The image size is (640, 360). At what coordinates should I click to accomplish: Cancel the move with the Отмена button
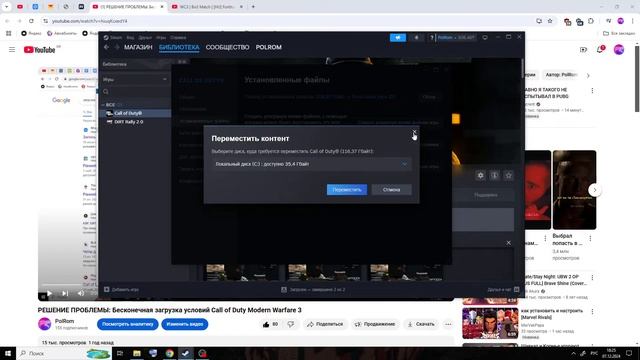tap(391, 189)
